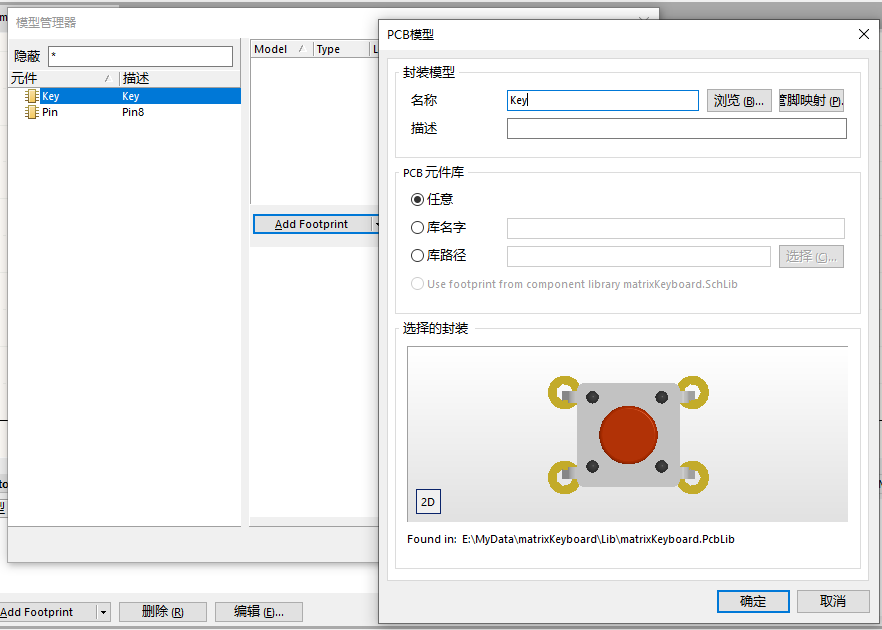This screenshot has height=630, width=882.
Task: Click the 名称 field containing Key
Action: point(602,101)
